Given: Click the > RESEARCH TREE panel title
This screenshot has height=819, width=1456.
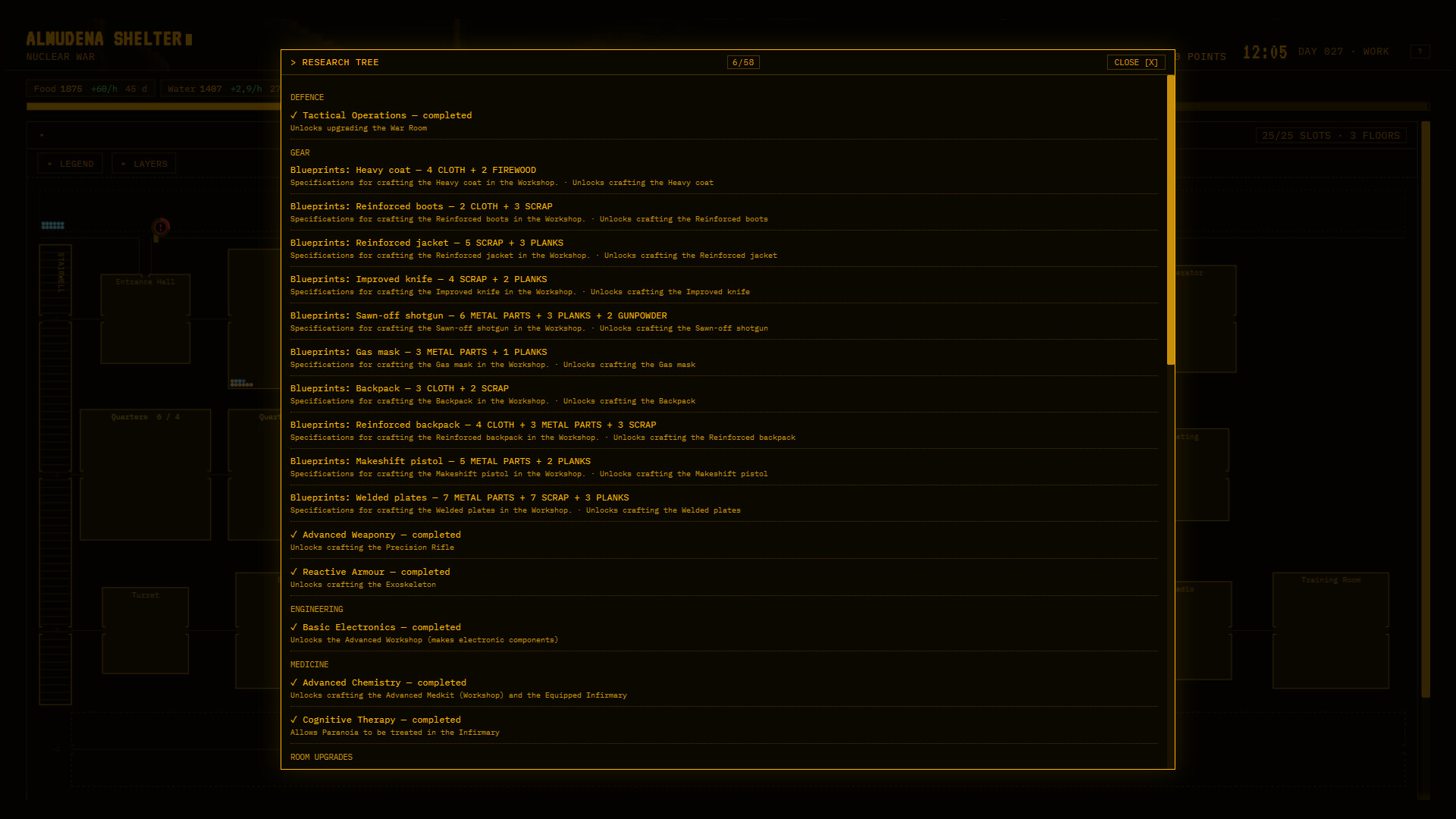Looking at the screenshot, I should pos(334,62).
